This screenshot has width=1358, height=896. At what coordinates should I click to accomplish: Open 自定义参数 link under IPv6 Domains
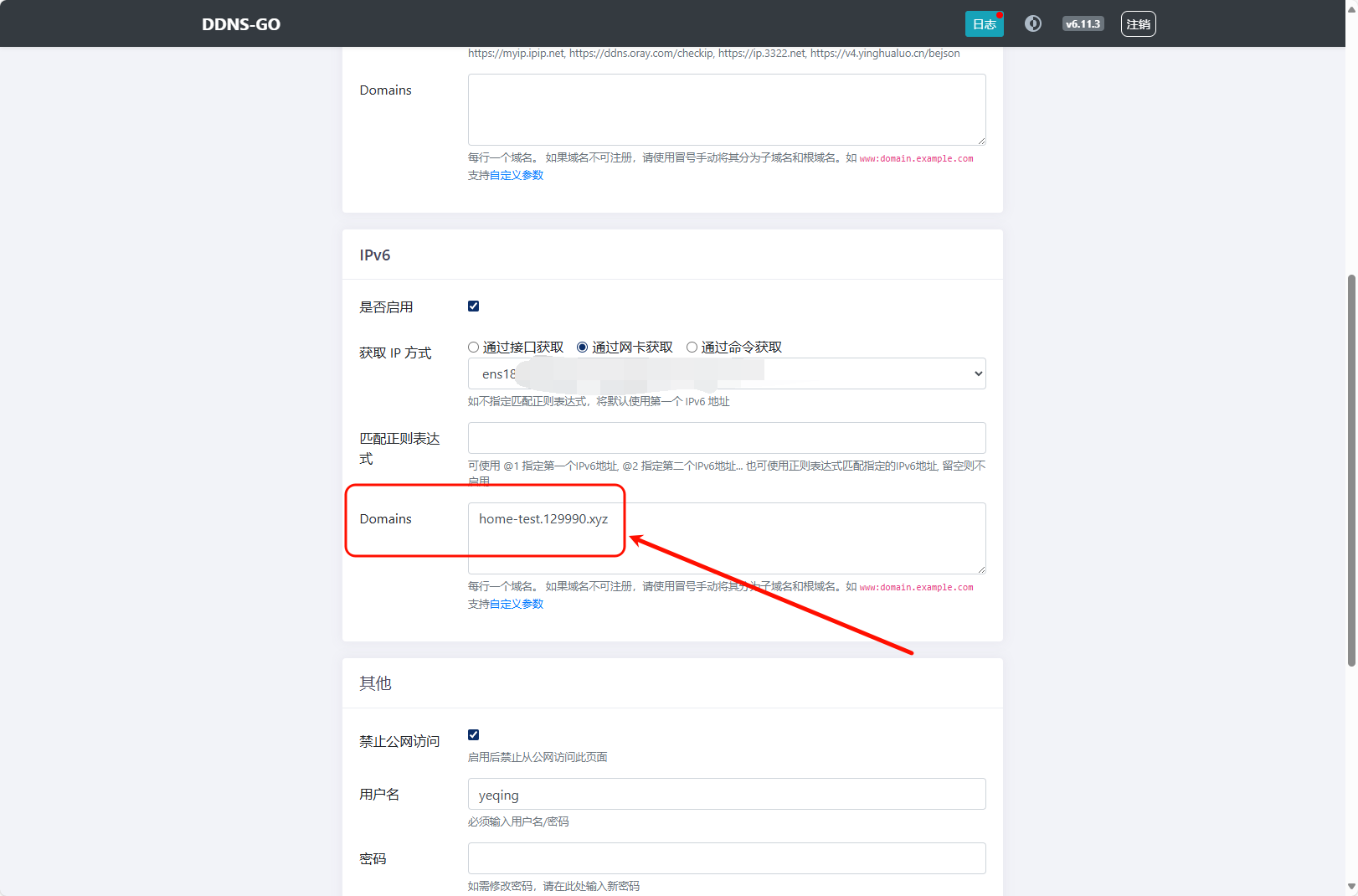click(x=516, y=605)
